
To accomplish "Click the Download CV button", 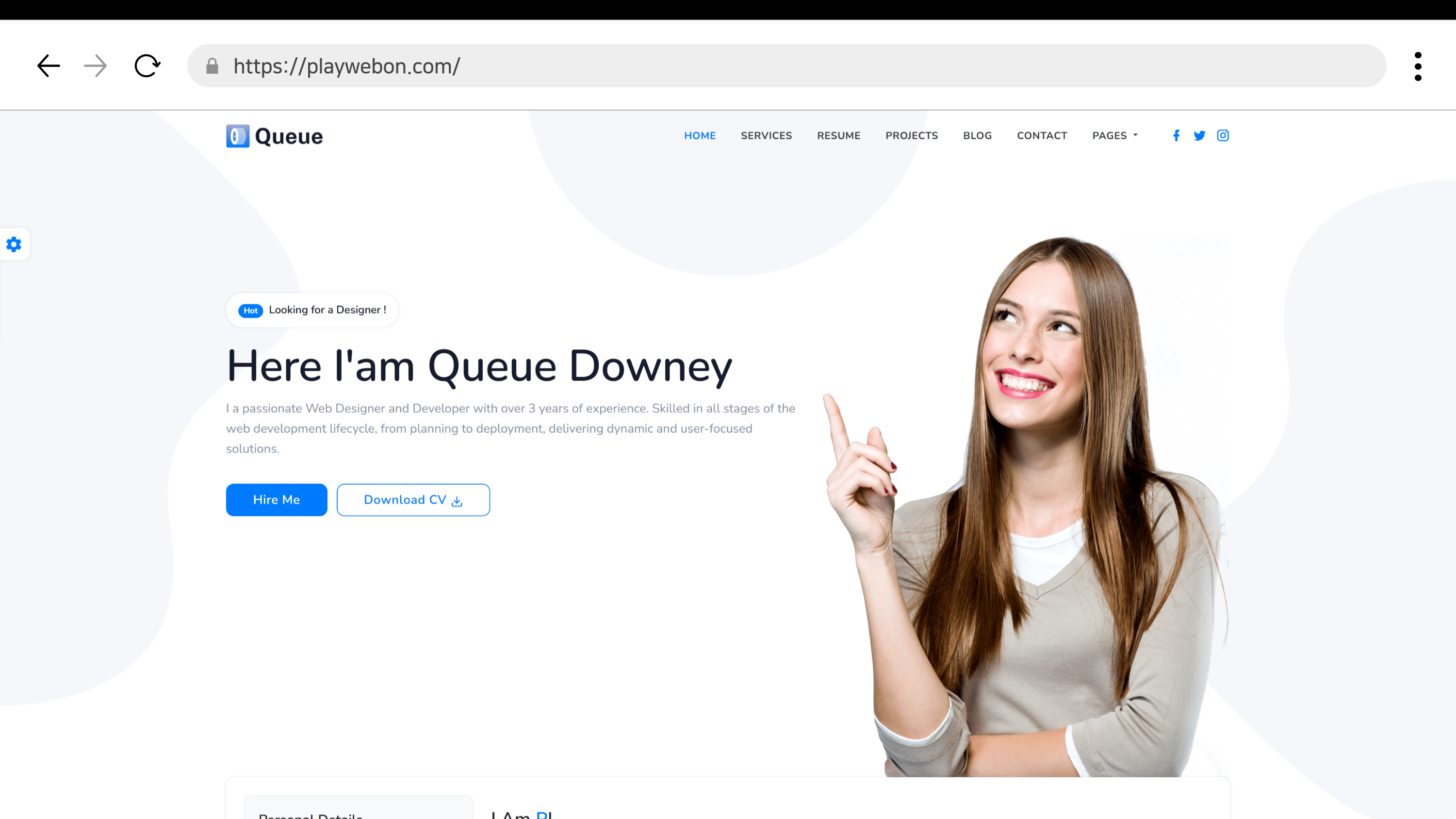I will tap(413, 500).
